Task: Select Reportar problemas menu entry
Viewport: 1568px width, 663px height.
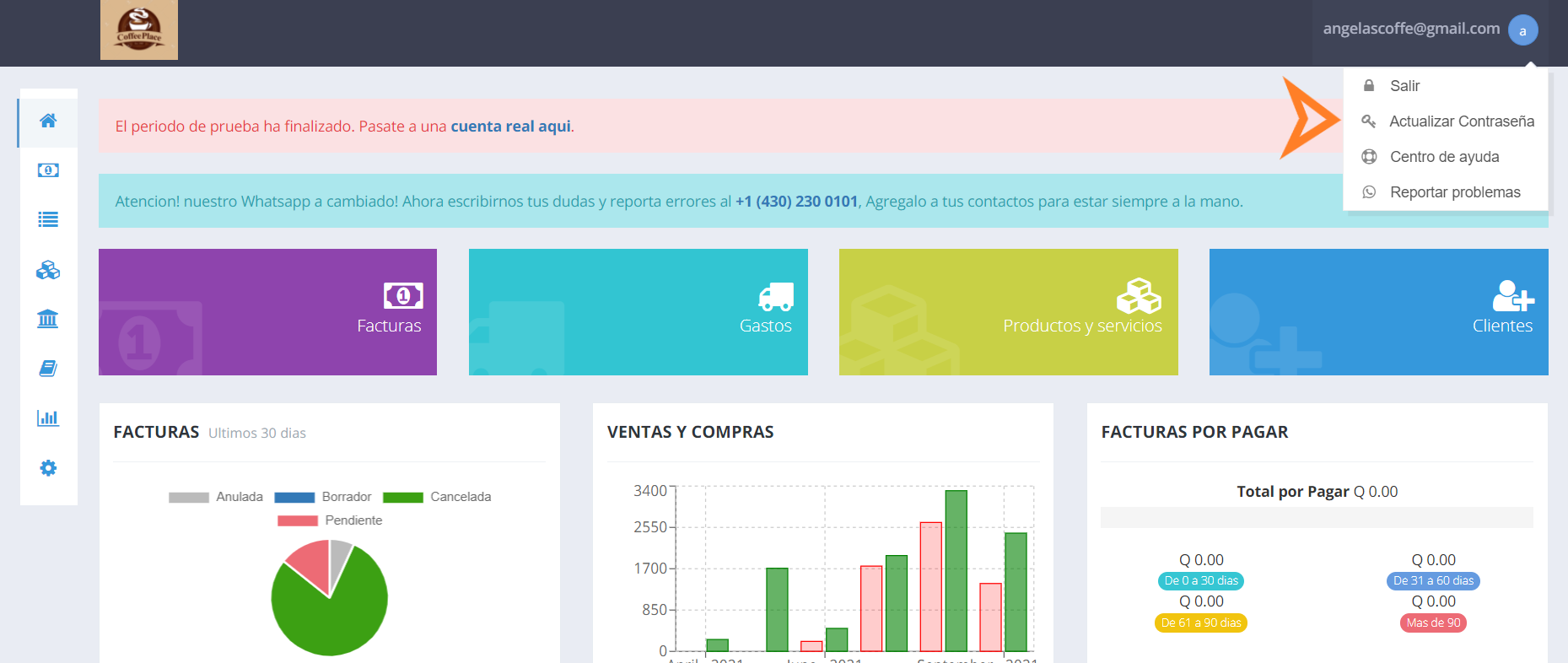Action: 1446,192
